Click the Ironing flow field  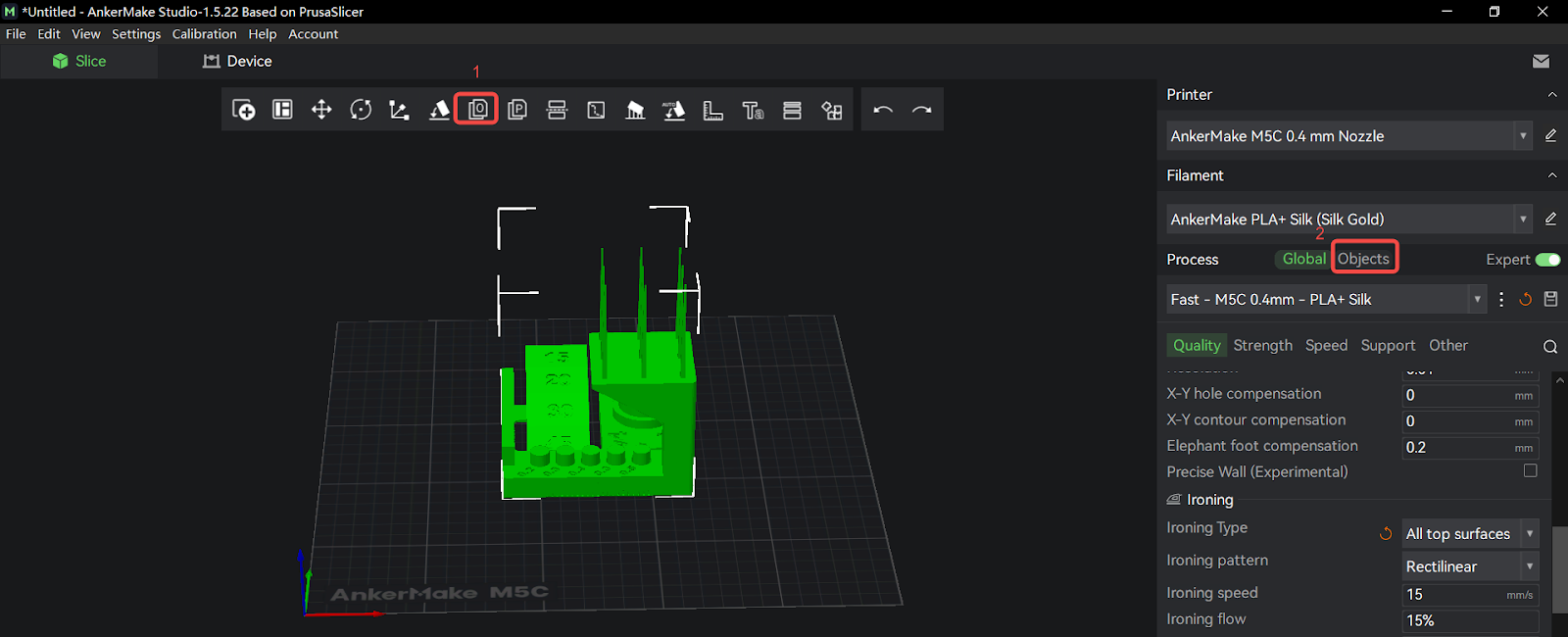pyautogui.click(x=1470, y=620)
